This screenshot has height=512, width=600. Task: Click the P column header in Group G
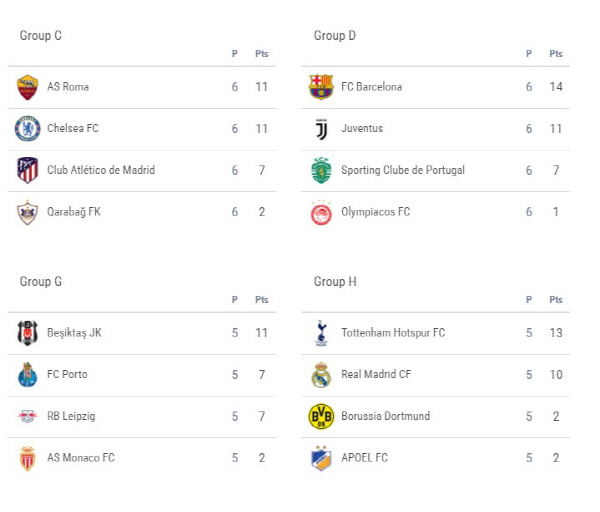tap(235, 300)
